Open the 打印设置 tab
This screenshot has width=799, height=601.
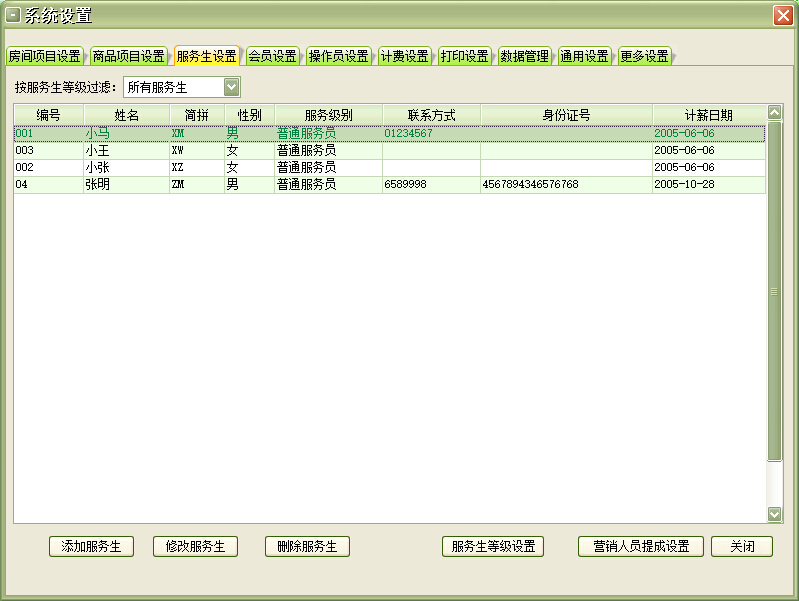point(464,56)
